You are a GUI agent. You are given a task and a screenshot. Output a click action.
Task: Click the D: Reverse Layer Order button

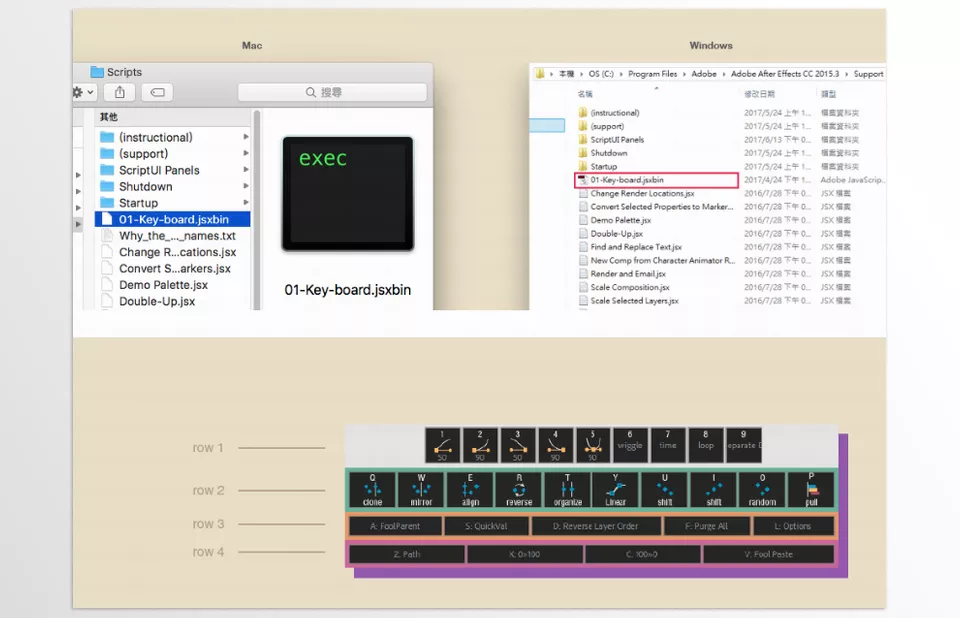[596, 526]
